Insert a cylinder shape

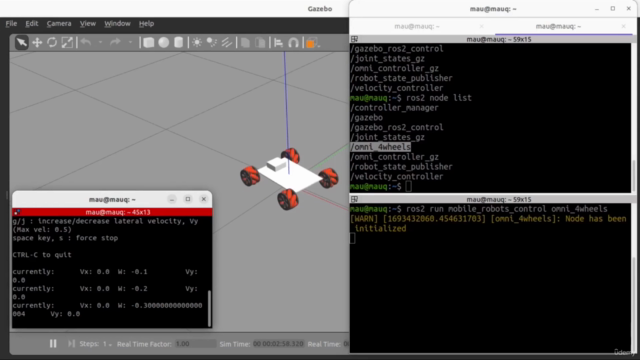[x=178, y=42]
